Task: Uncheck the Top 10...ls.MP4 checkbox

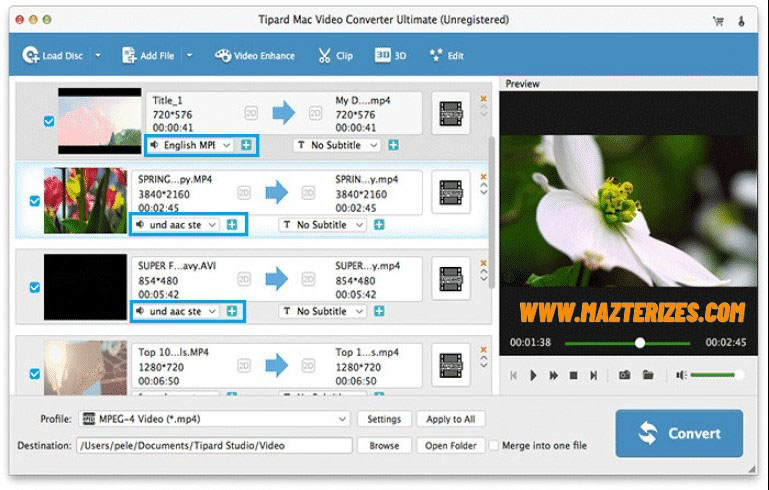Action: (35, 374)
